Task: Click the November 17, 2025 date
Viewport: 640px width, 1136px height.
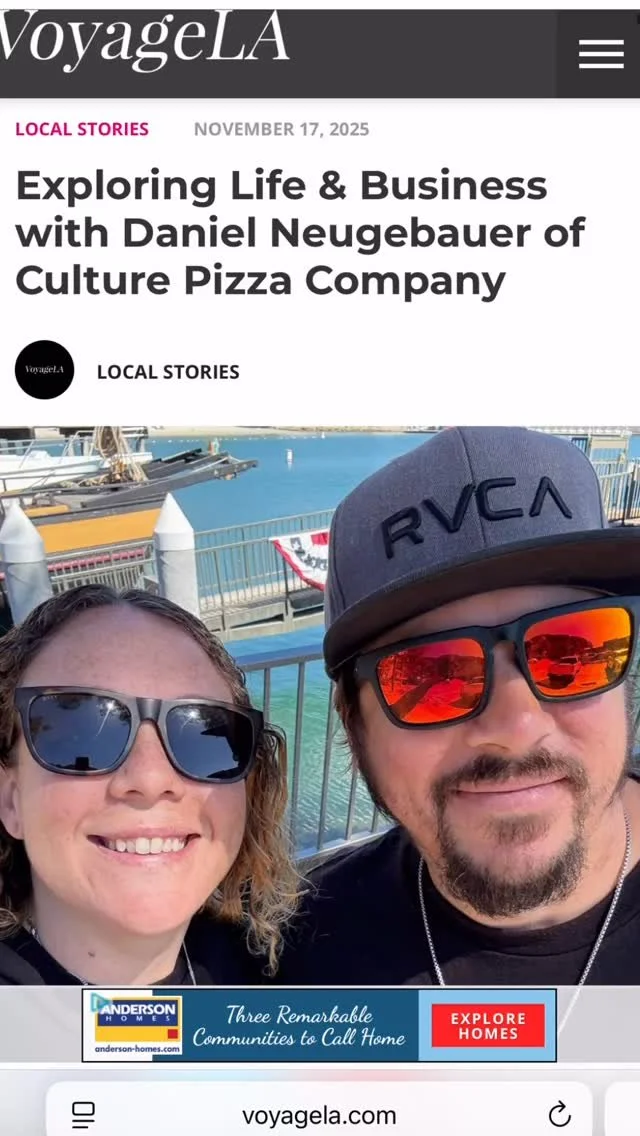Action: click(281, 130)
